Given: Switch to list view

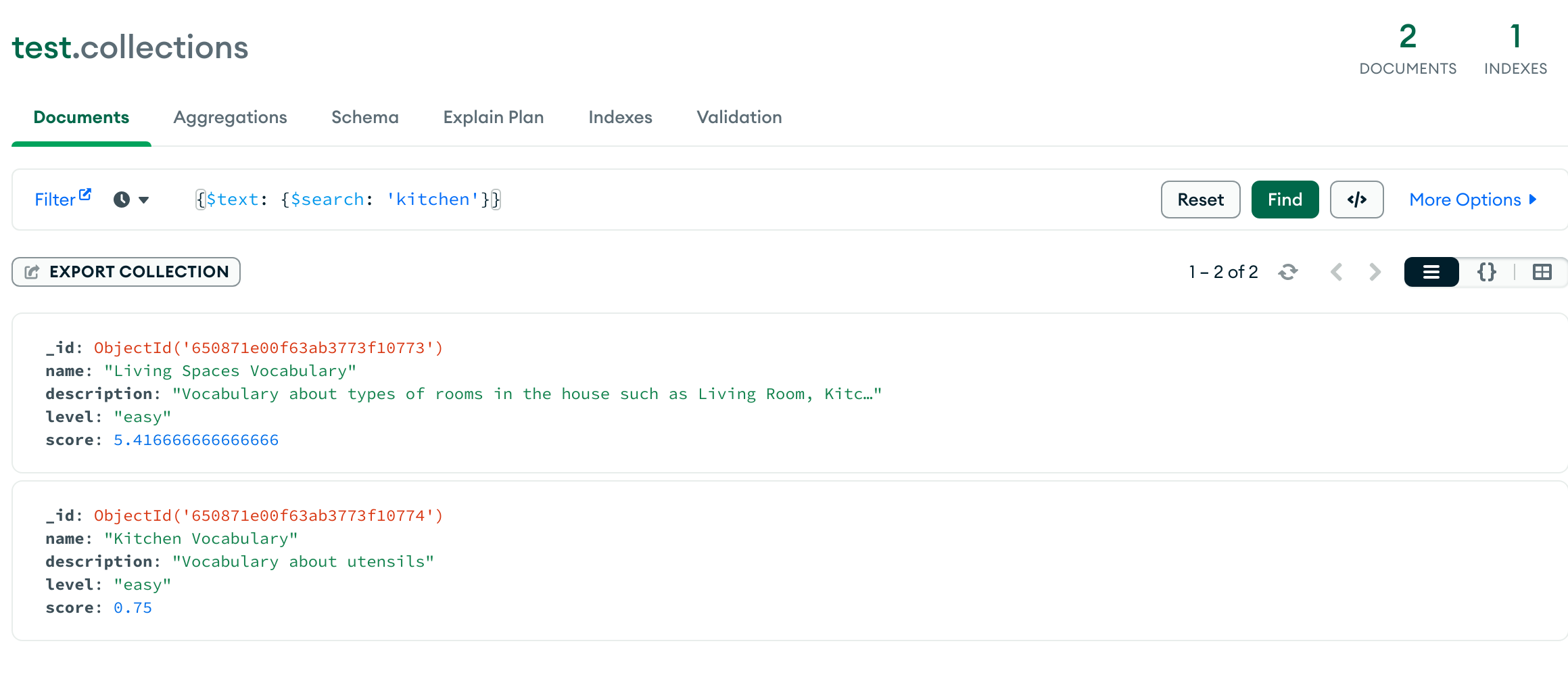Looking at the screenshot, I should pyautogui.click(x=1431, y=272).
